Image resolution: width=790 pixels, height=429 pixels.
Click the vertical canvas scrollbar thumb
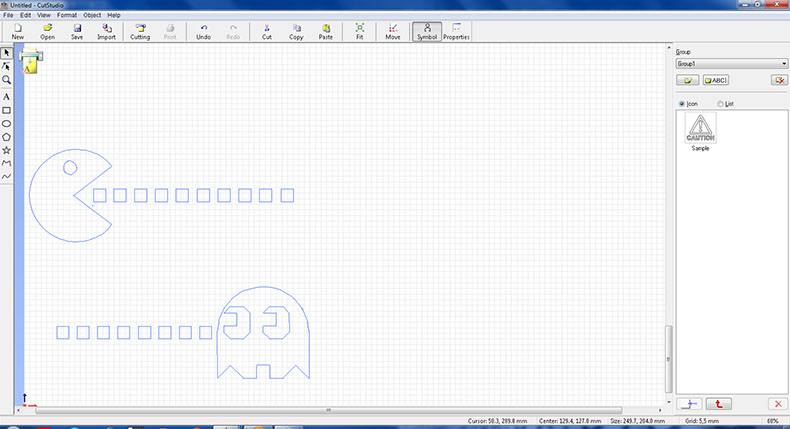(669, 359)
